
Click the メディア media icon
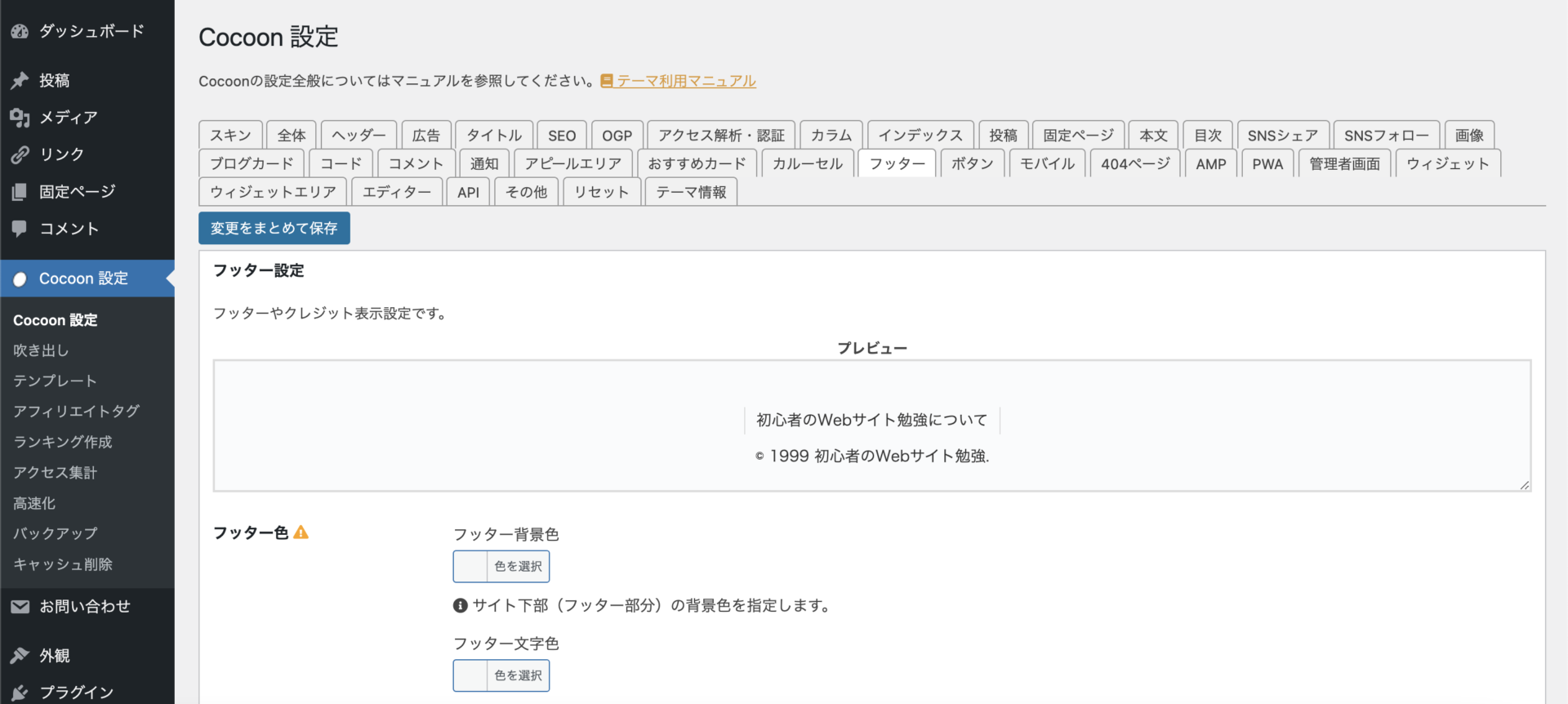click(20, 118)
